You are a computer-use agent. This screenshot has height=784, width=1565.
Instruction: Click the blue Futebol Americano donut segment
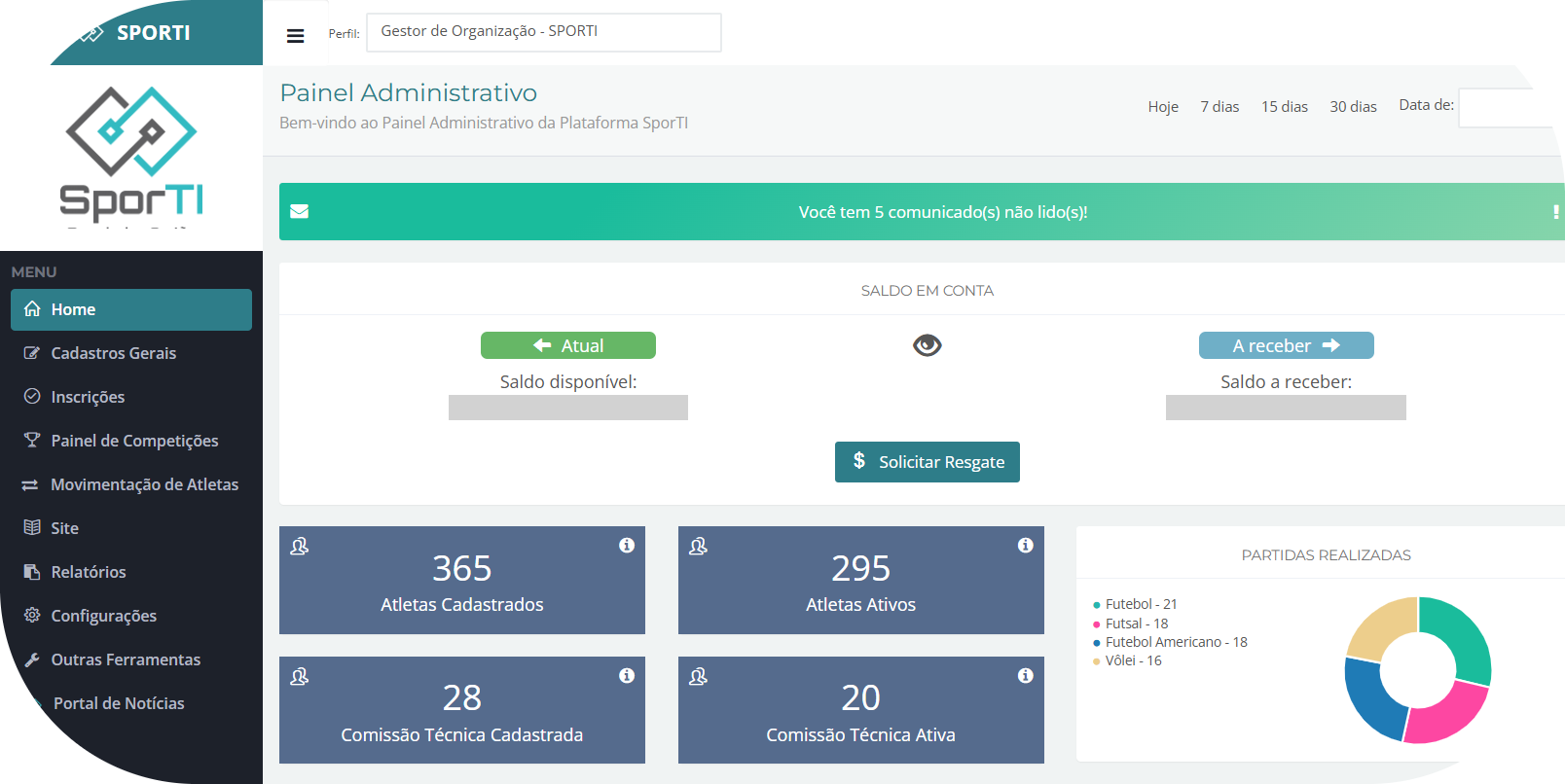pyautogui.click(x=1371, y=698)
